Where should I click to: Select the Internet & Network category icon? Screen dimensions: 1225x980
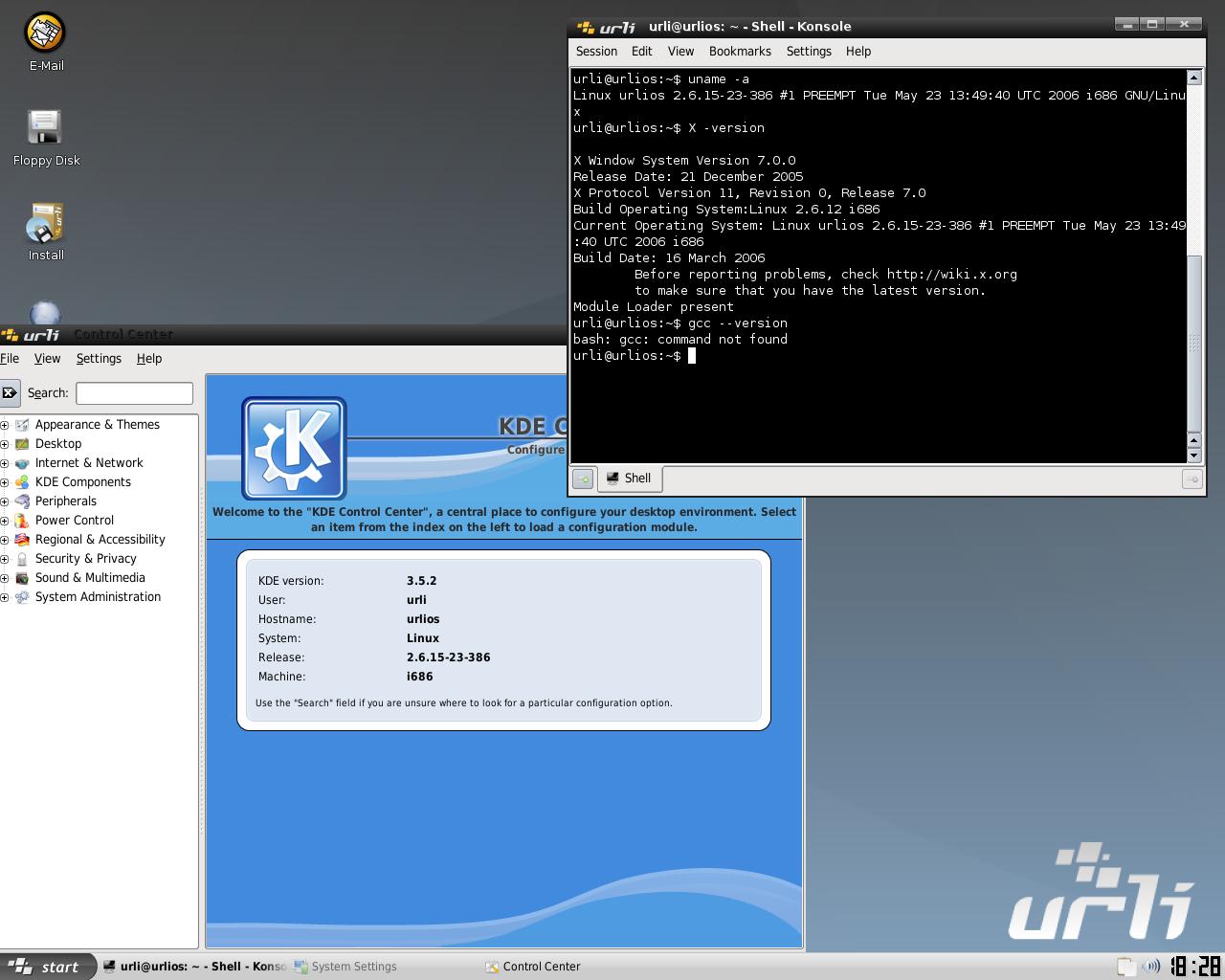coord(22,463)
